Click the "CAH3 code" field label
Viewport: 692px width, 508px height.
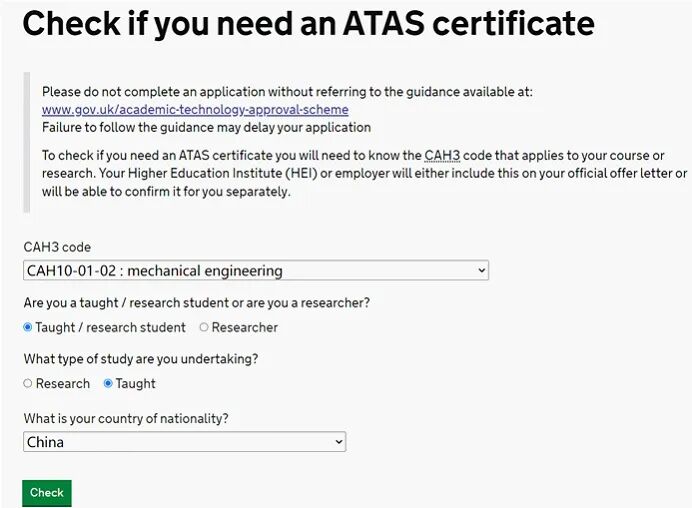(57, 247)
